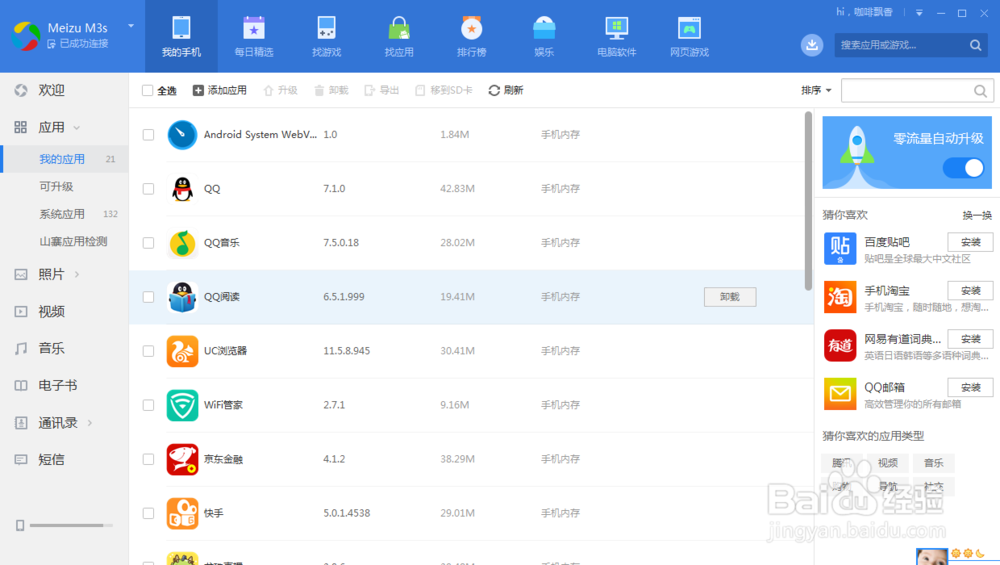Expand the 照片 sidebar section
The width and height of the screenshot is (1000, 565).
(x=77, y=274)
